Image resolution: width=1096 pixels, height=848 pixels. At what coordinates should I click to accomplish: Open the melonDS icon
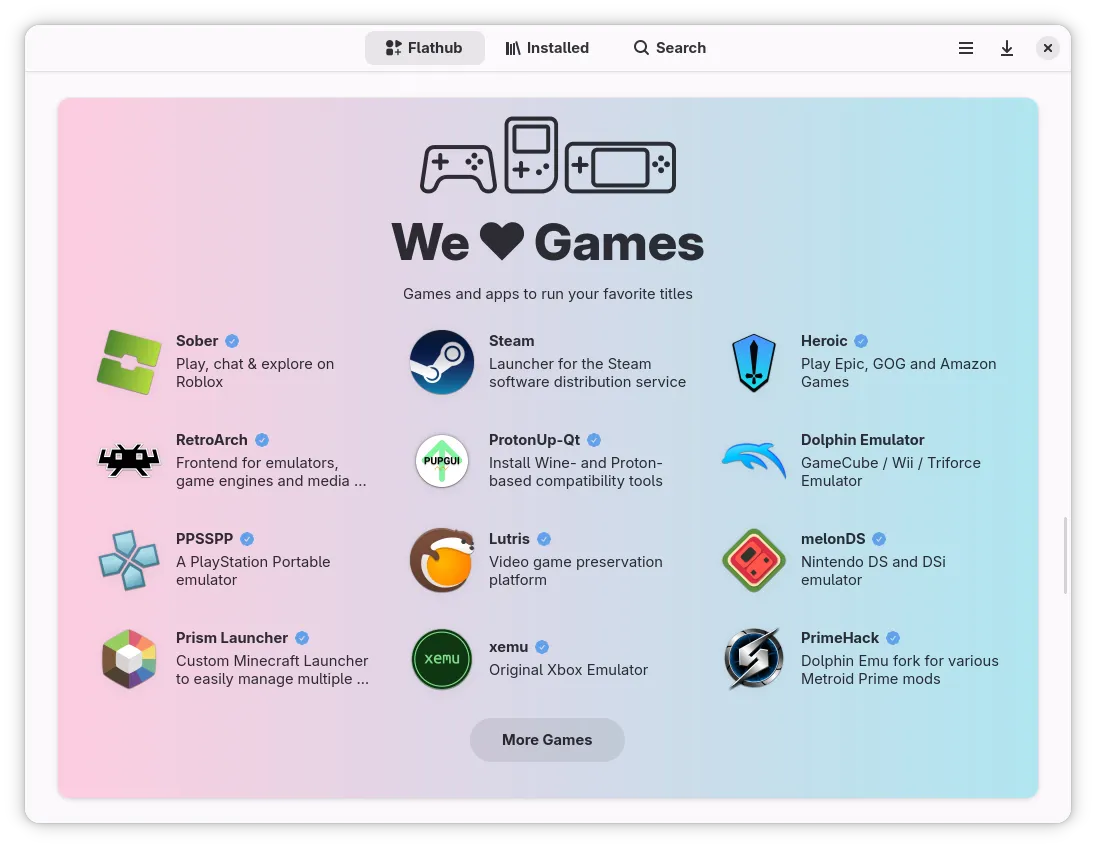click(754, 560)
